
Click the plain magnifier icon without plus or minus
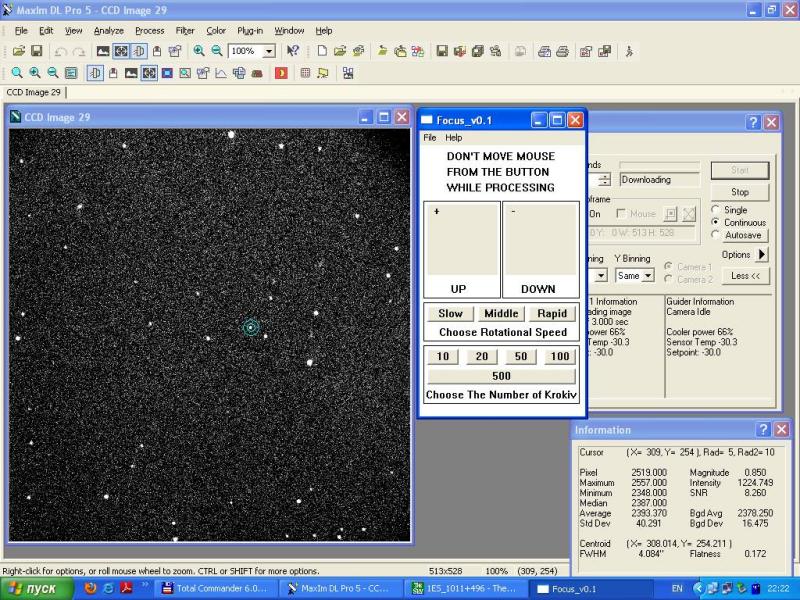[x=17, y=73]
